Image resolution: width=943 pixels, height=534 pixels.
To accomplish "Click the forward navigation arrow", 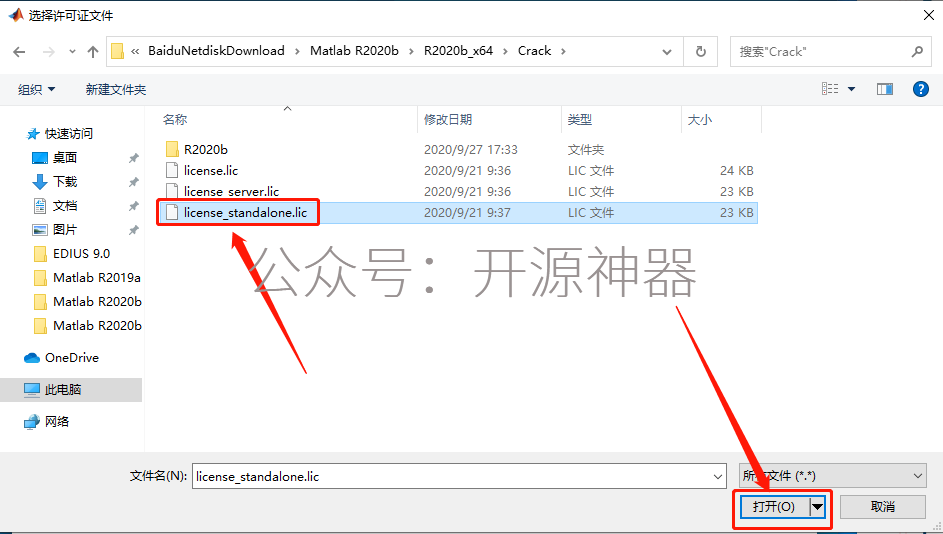I will tap(49, 52).
